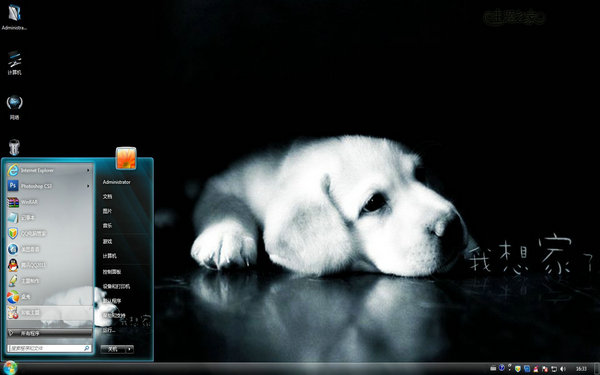Screen dimensions: 600x375
Task: Click the red flag action center tray icon
Action: point(545,369)
